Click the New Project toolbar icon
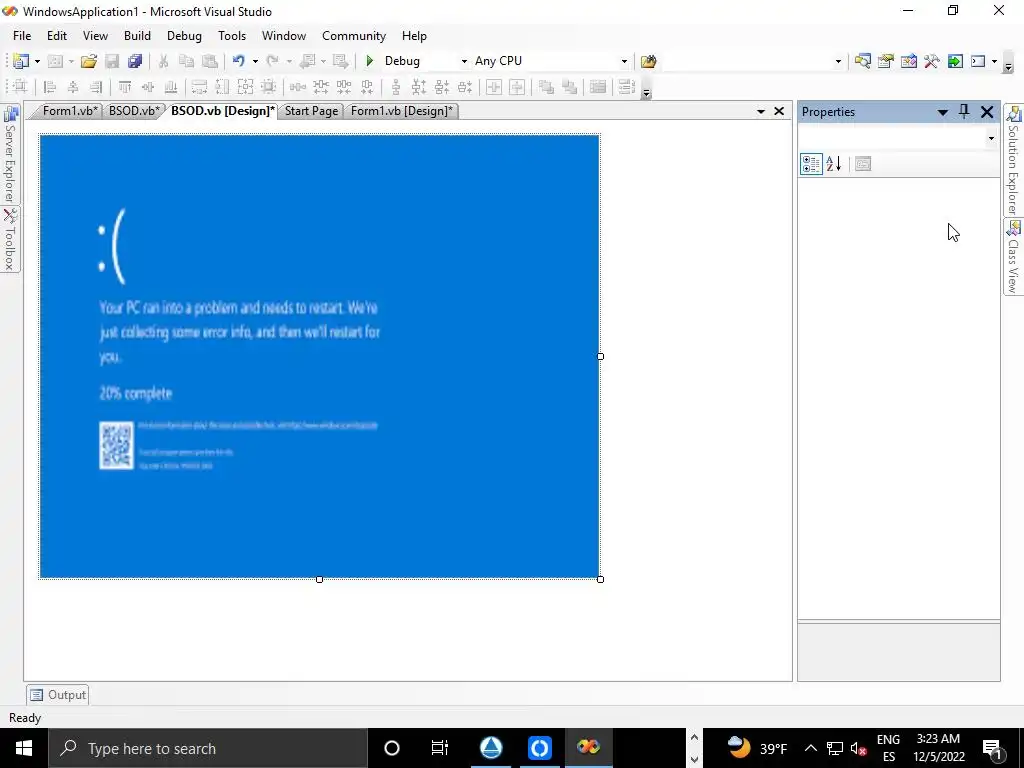 tap(21, 61)
